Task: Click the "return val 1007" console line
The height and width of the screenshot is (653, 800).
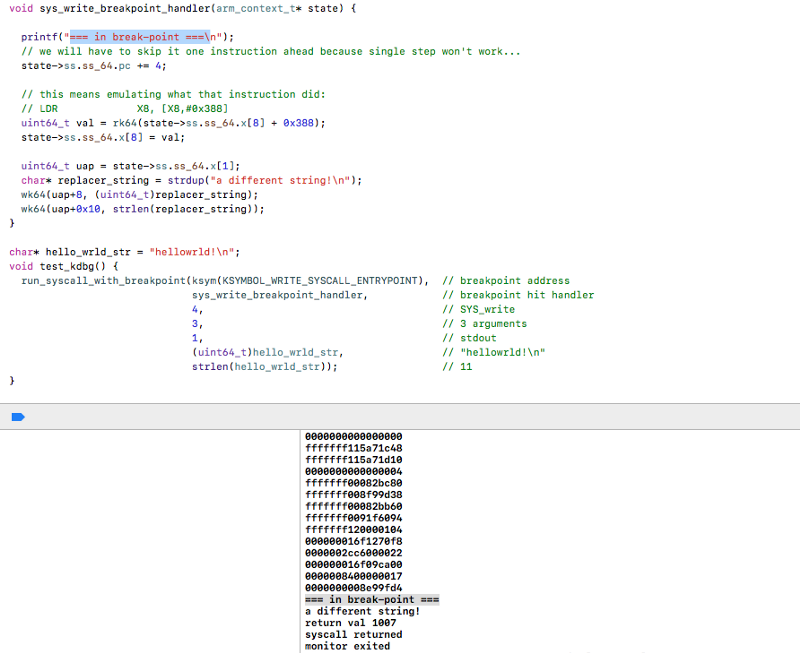Action: point(350,622)
